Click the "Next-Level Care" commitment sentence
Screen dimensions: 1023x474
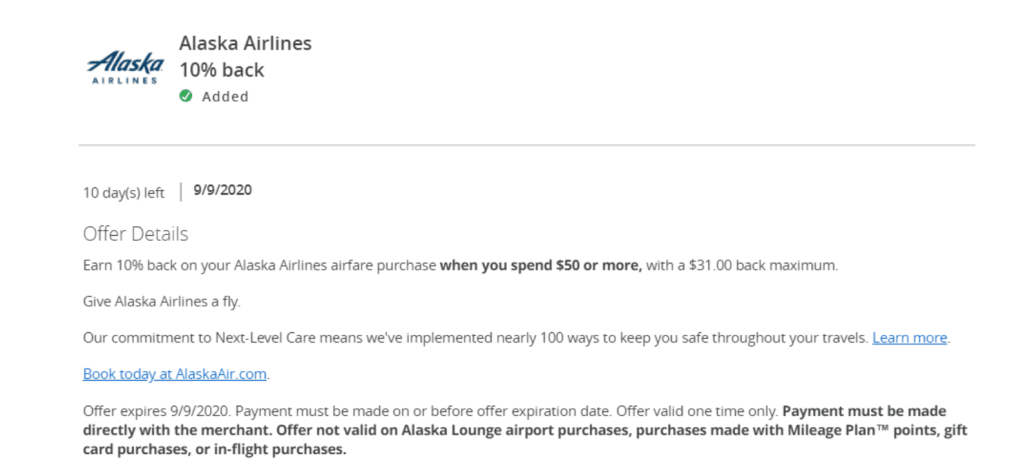coord(476,338)
